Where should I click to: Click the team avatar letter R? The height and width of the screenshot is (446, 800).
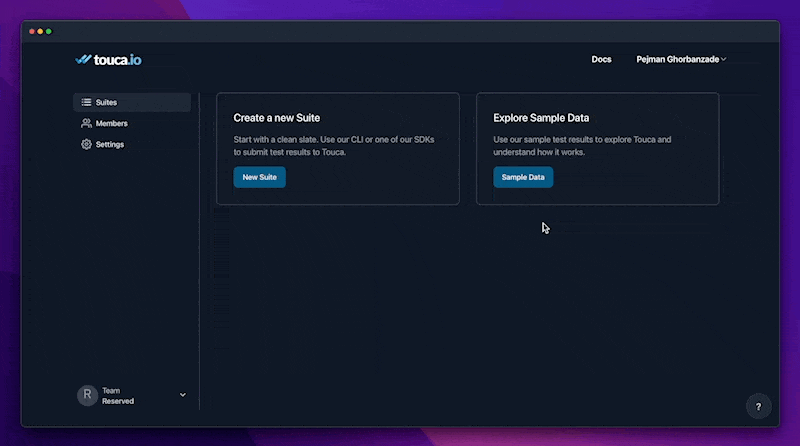[87, 395]
